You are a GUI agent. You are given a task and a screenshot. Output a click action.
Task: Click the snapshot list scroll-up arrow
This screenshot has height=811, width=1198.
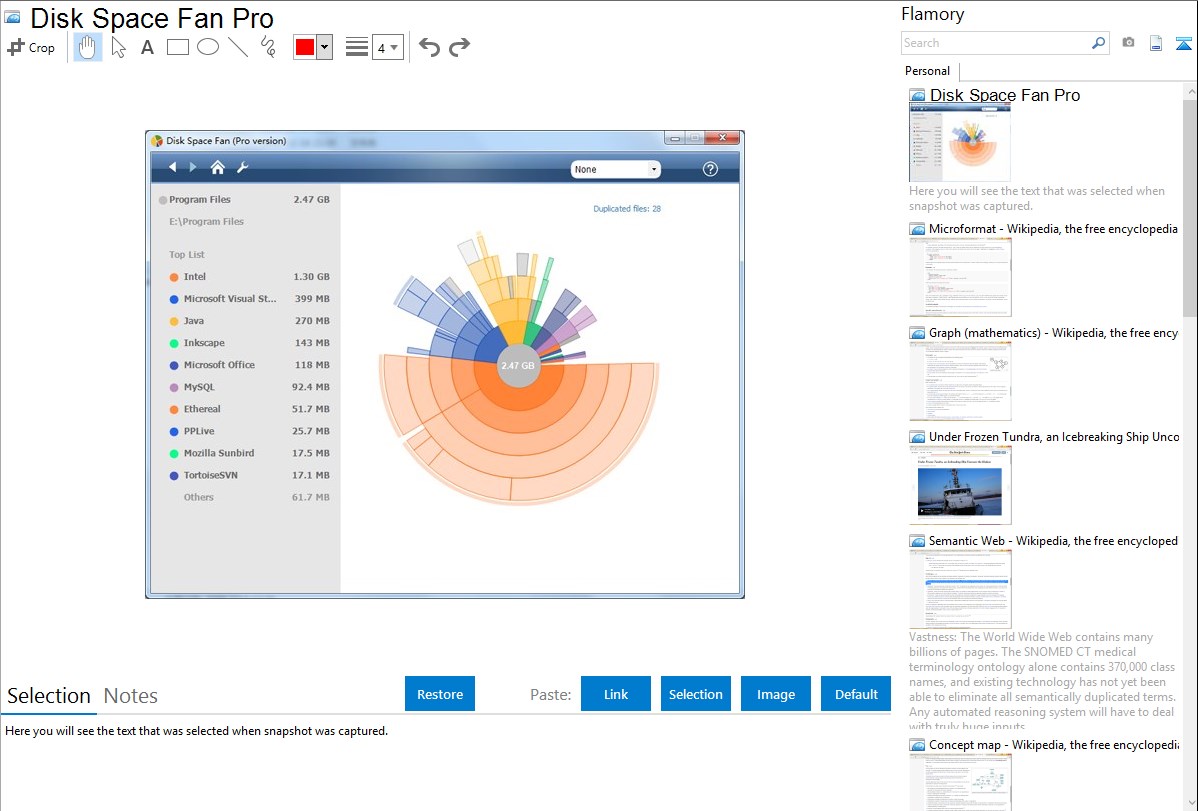click(x=1191, y=91)
